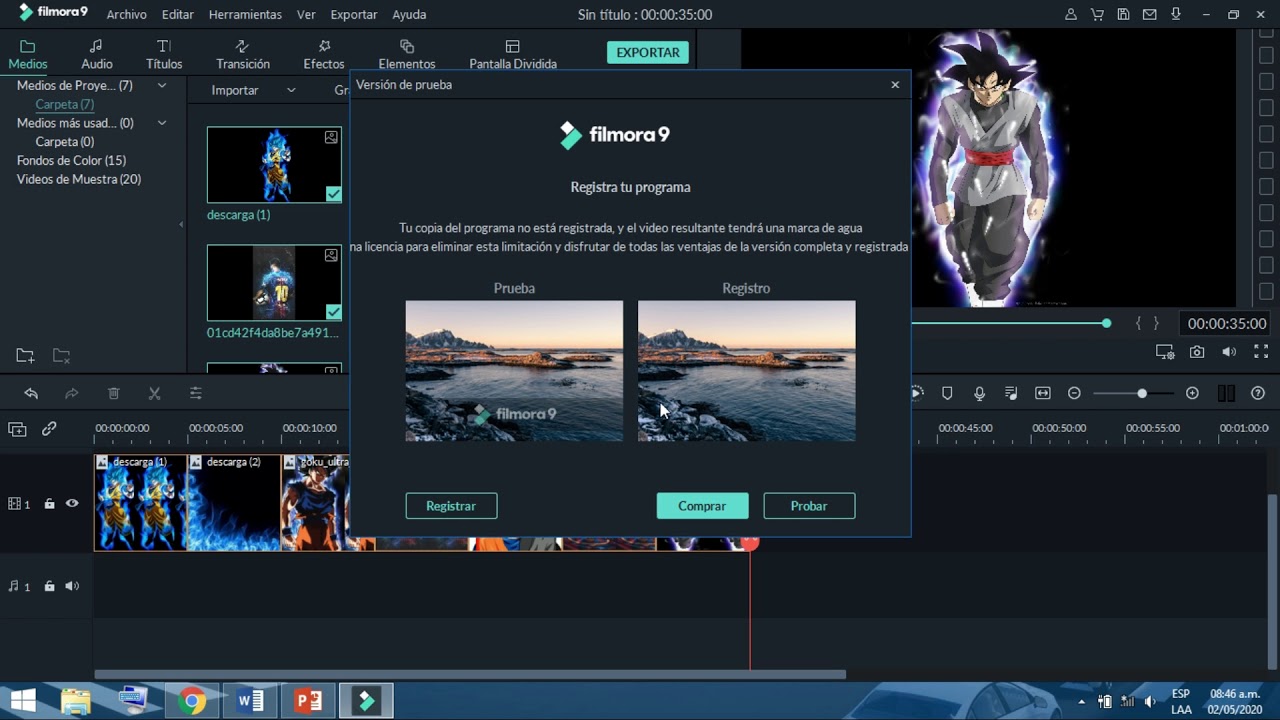1280x720 pixels.
Task: Open the Archivo menu
Action: (126, 15)
